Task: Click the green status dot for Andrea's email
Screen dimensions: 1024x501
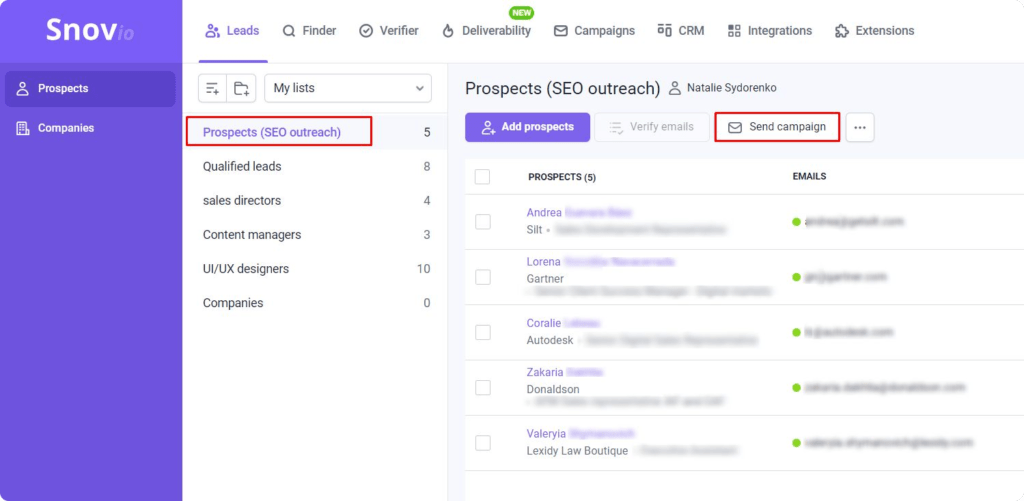Action: [x=796, y=222]
